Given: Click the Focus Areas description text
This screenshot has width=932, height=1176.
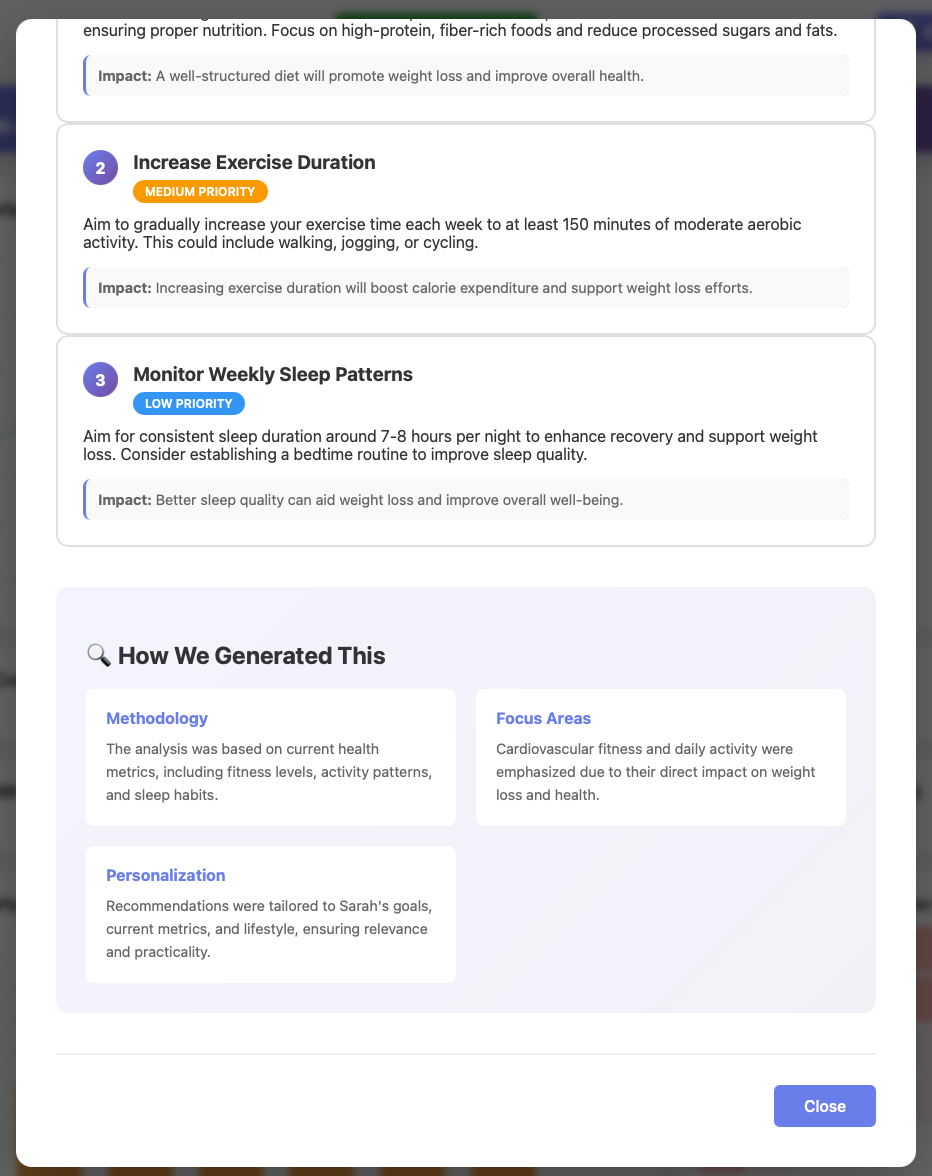Looking at the screenshot, I should (x=656, y=772).
